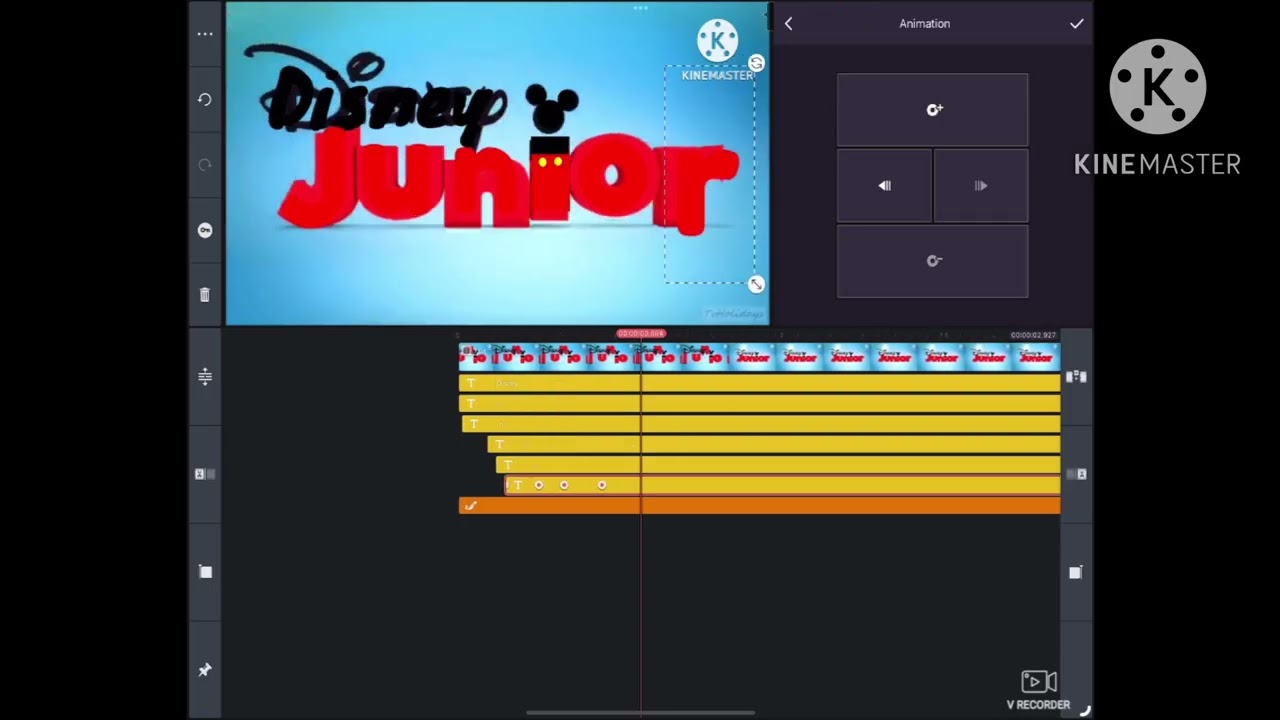The image size is (1280, 720).
Task: Expand the timeline with the expand tracks icon
Action: click(x=205, y=376)
